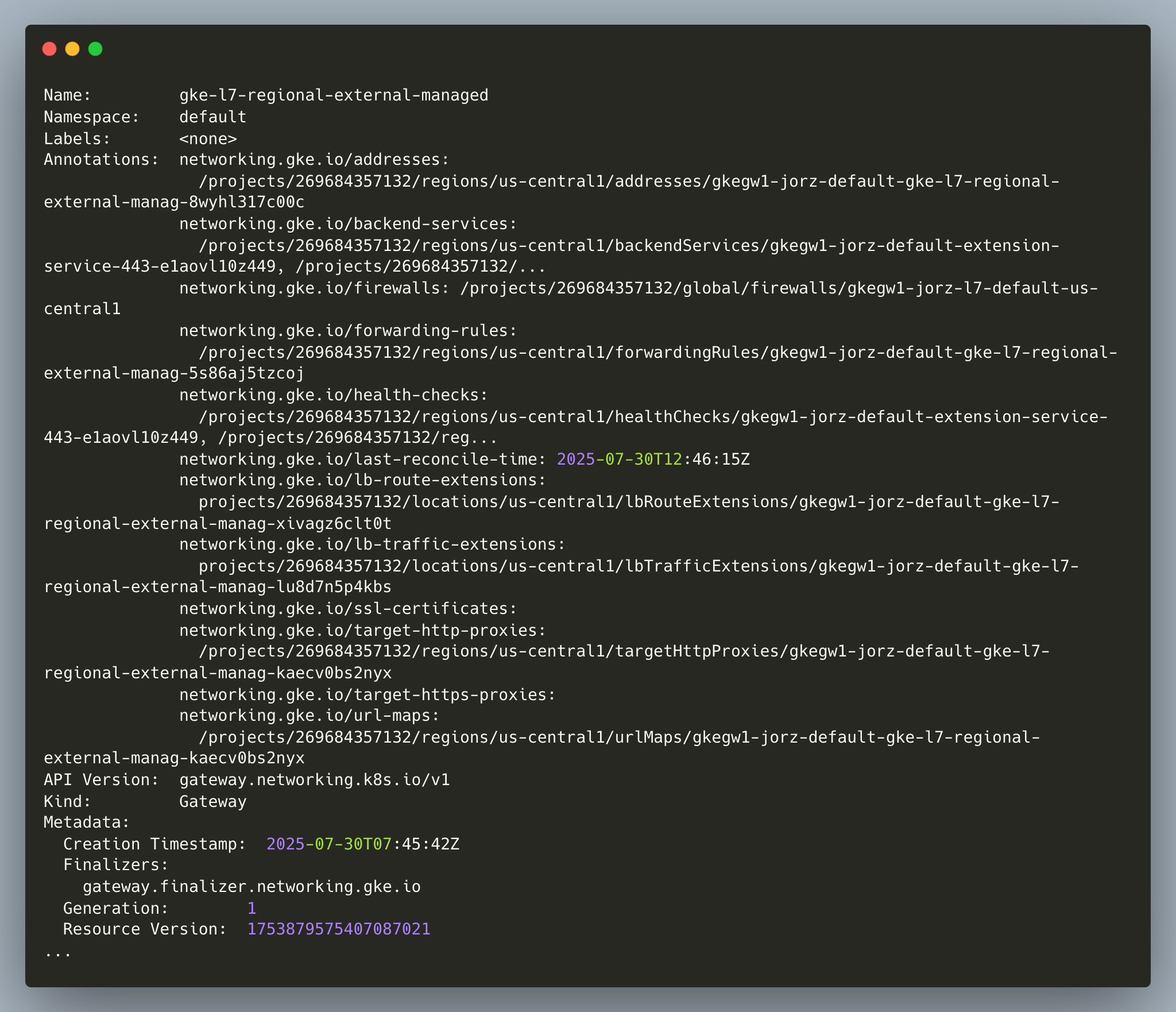Viewport: 1176px width, 1012px height.
Task: Click the traffic extension suffix regional-external-manag-lu8d7n5p4kbs
Action: 218,587
